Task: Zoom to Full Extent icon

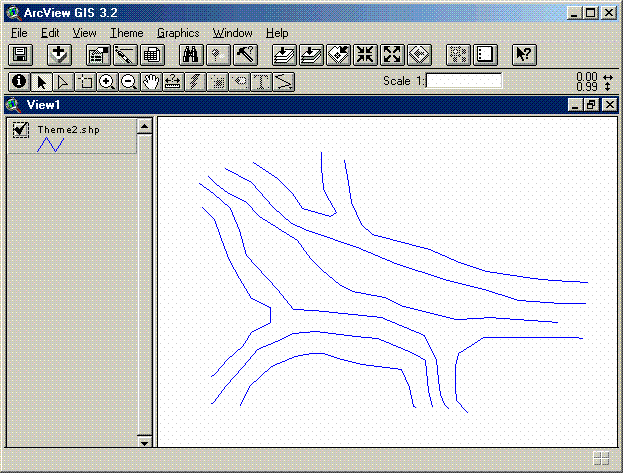Action: click(284, 55)
